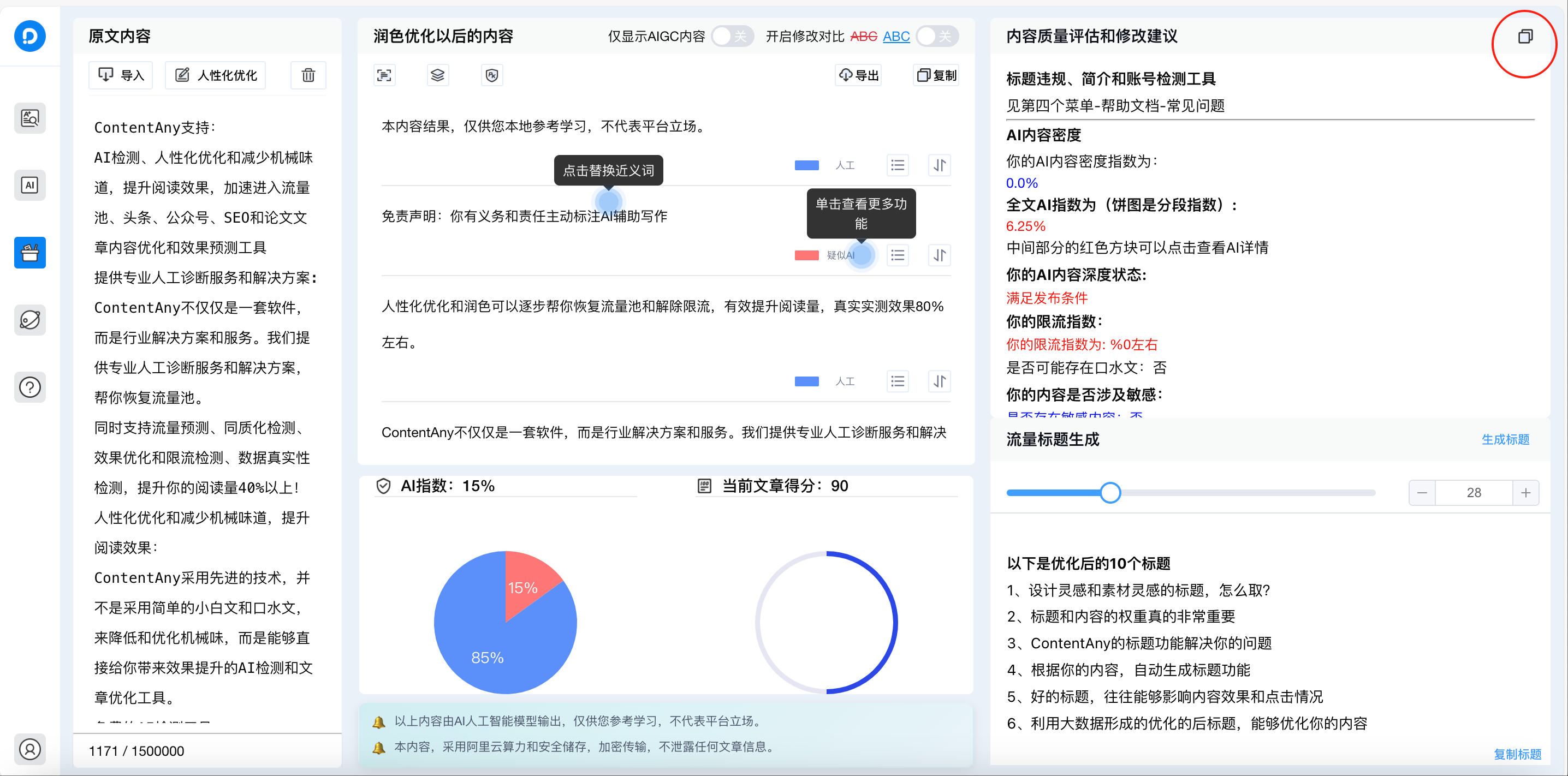Enable the 仅显示AIGC内容 switch

733,36
